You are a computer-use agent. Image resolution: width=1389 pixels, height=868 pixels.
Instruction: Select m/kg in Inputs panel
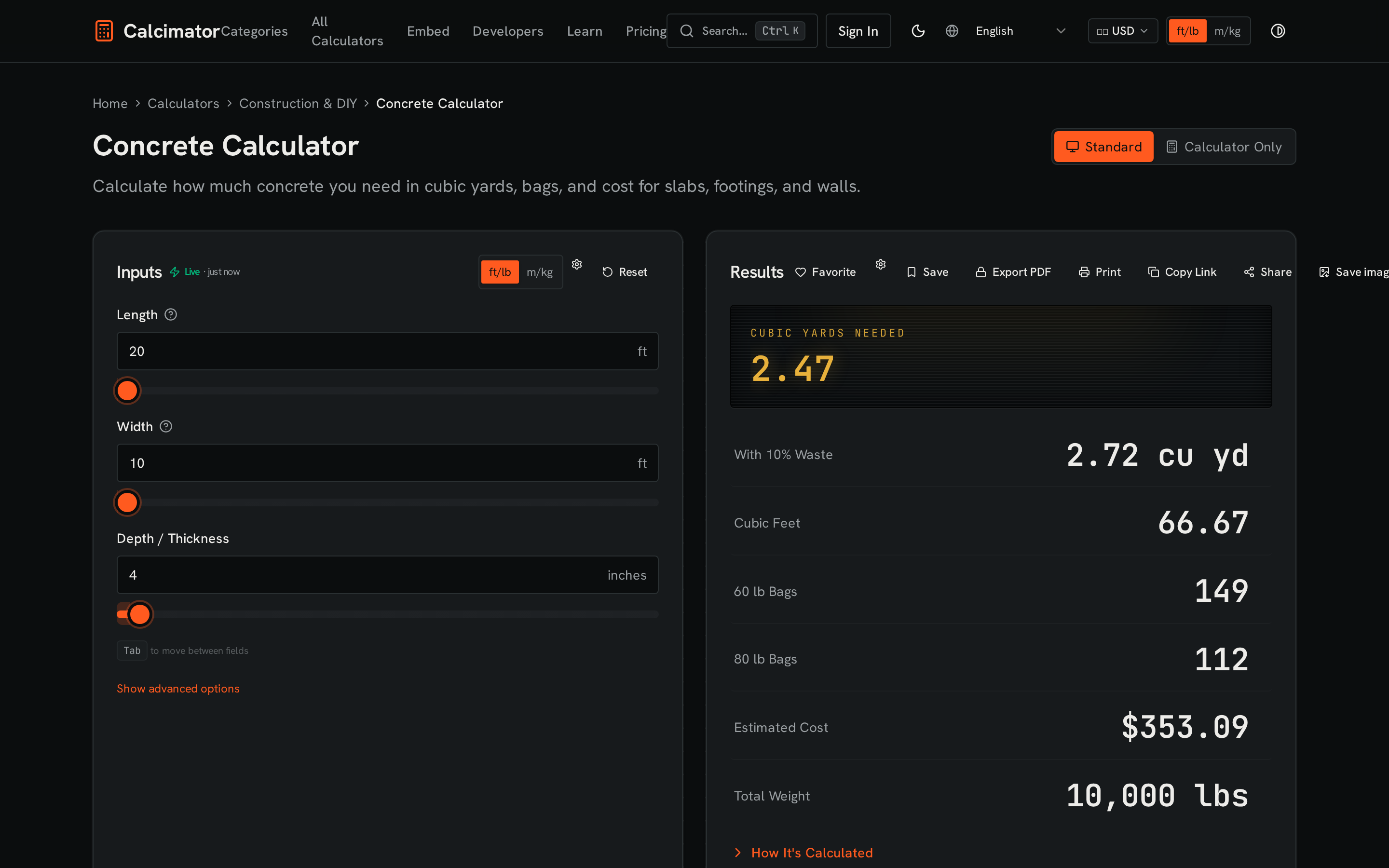tap(540, 272)
